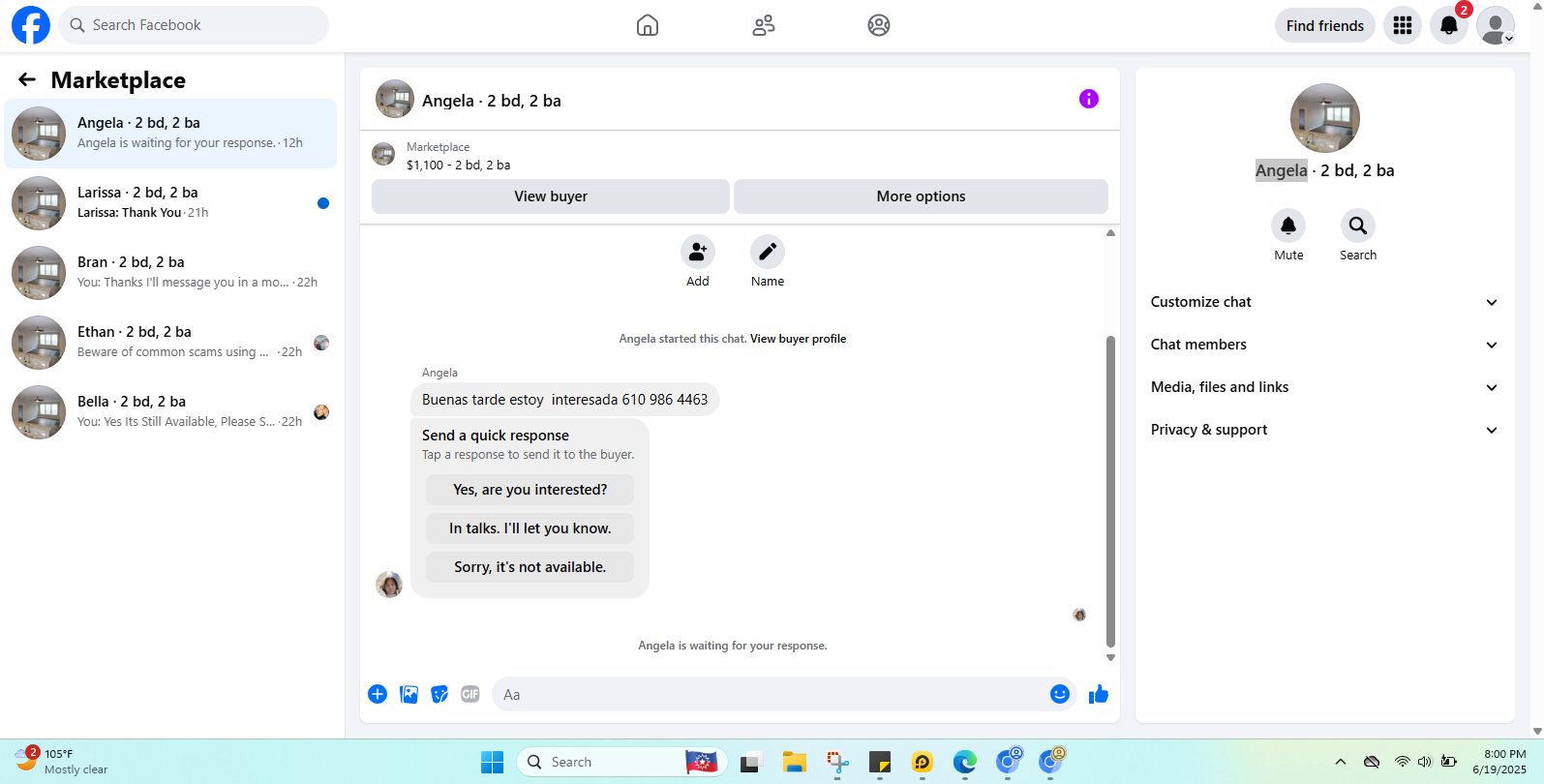Click the chat vertical scrollbar thumb
The width and height of the screenshot is (1544, 784).
point(1110,492)
